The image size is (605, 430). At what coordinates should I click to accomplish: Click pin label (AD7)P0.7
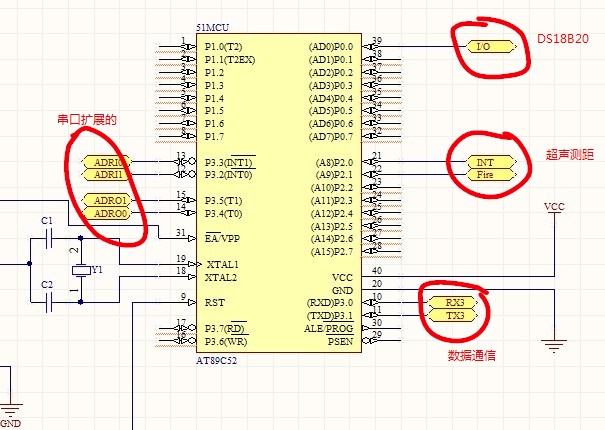tap(331, 137)
